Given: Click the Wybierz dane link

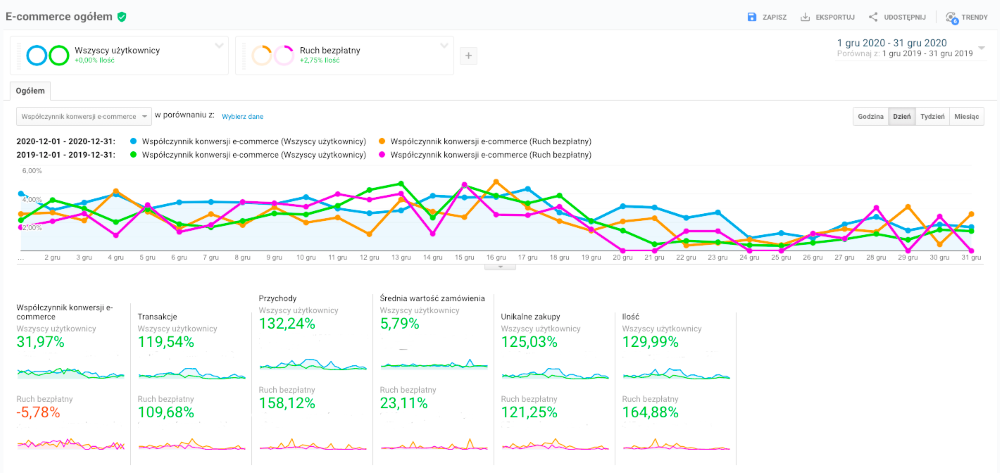Looking at the screenshot, I should 242,117.
